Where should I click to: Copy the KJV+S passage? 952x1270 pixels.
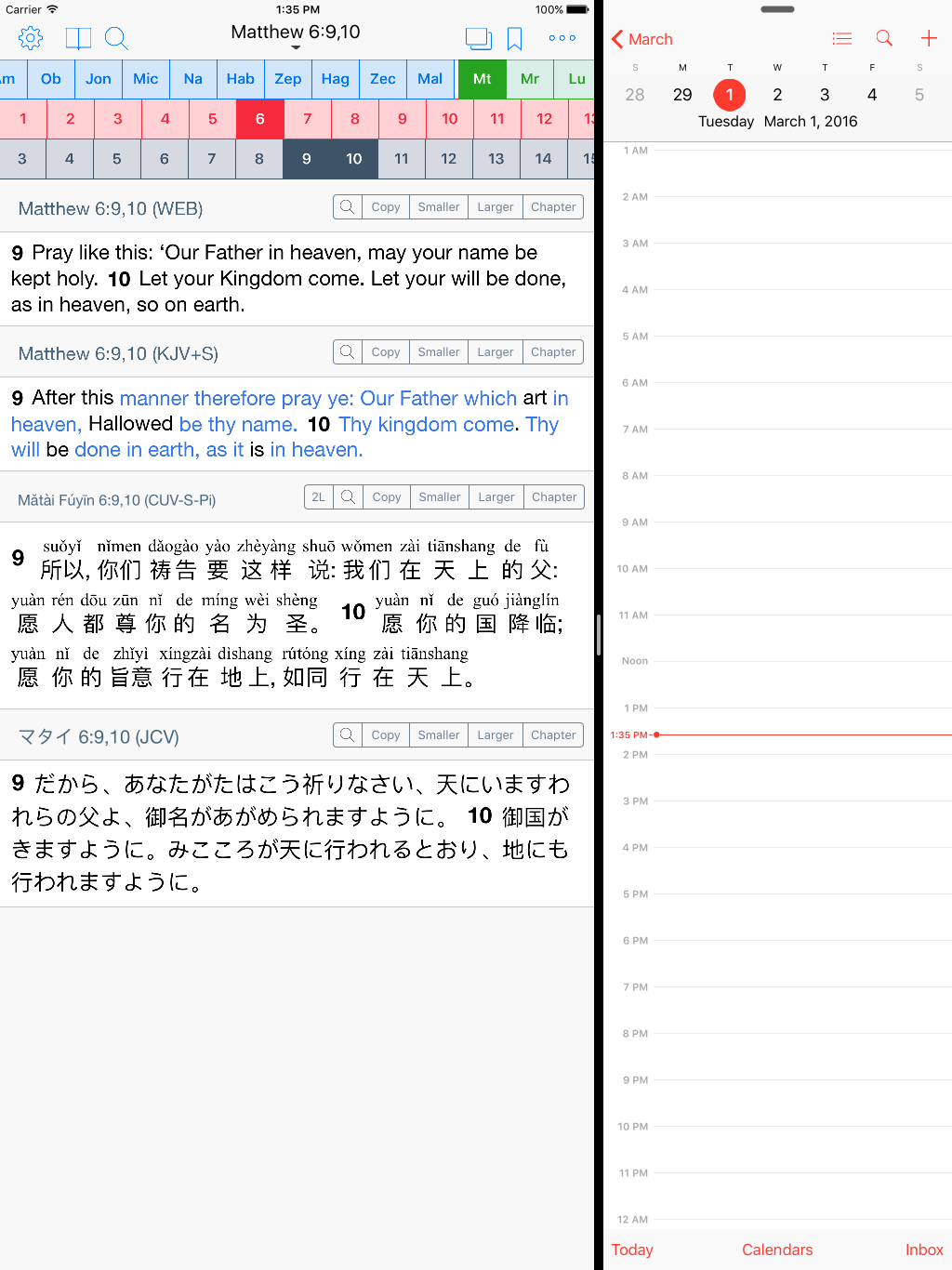(x=386, y=352)
